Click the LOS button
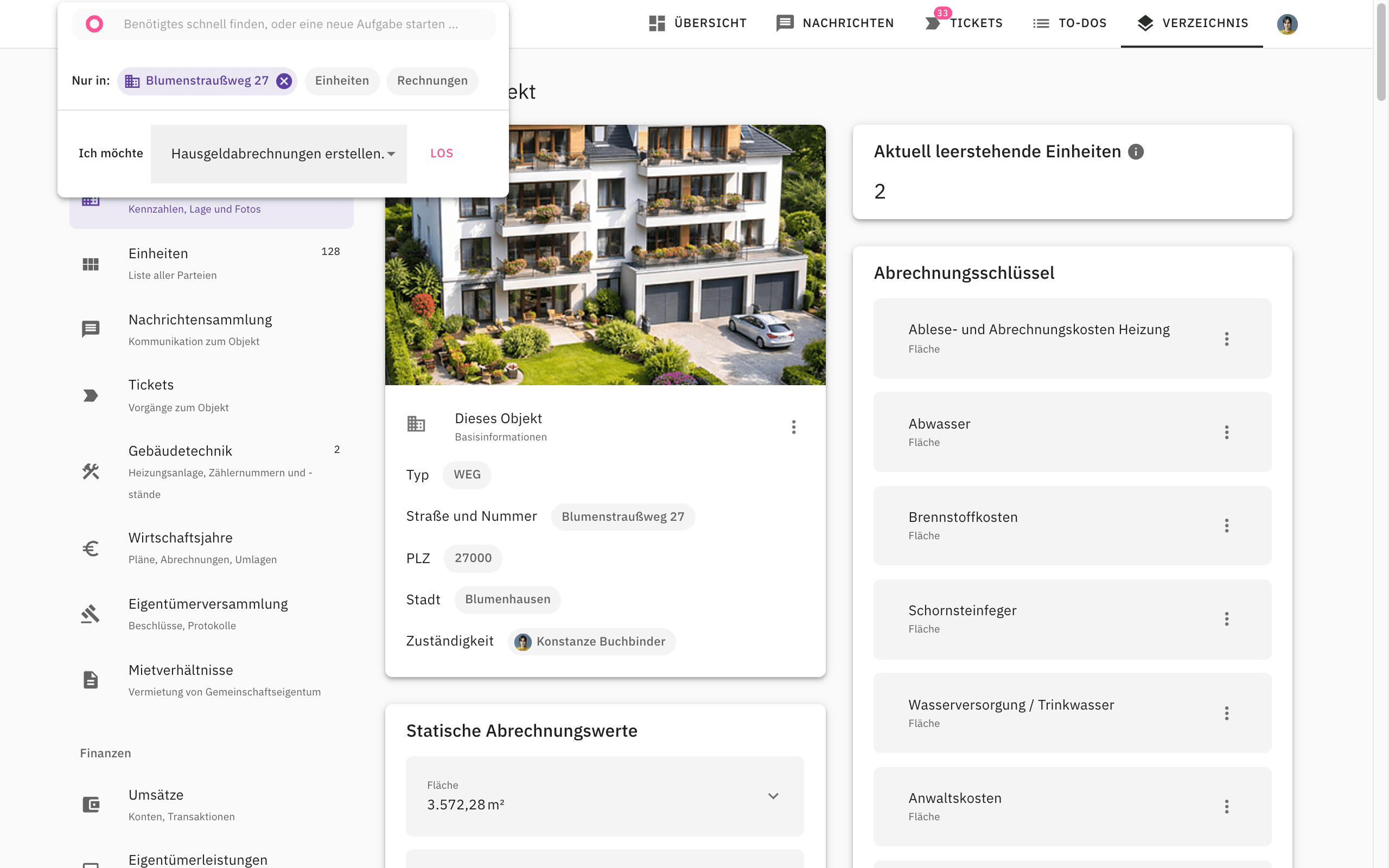 click(x=441, y=154)
